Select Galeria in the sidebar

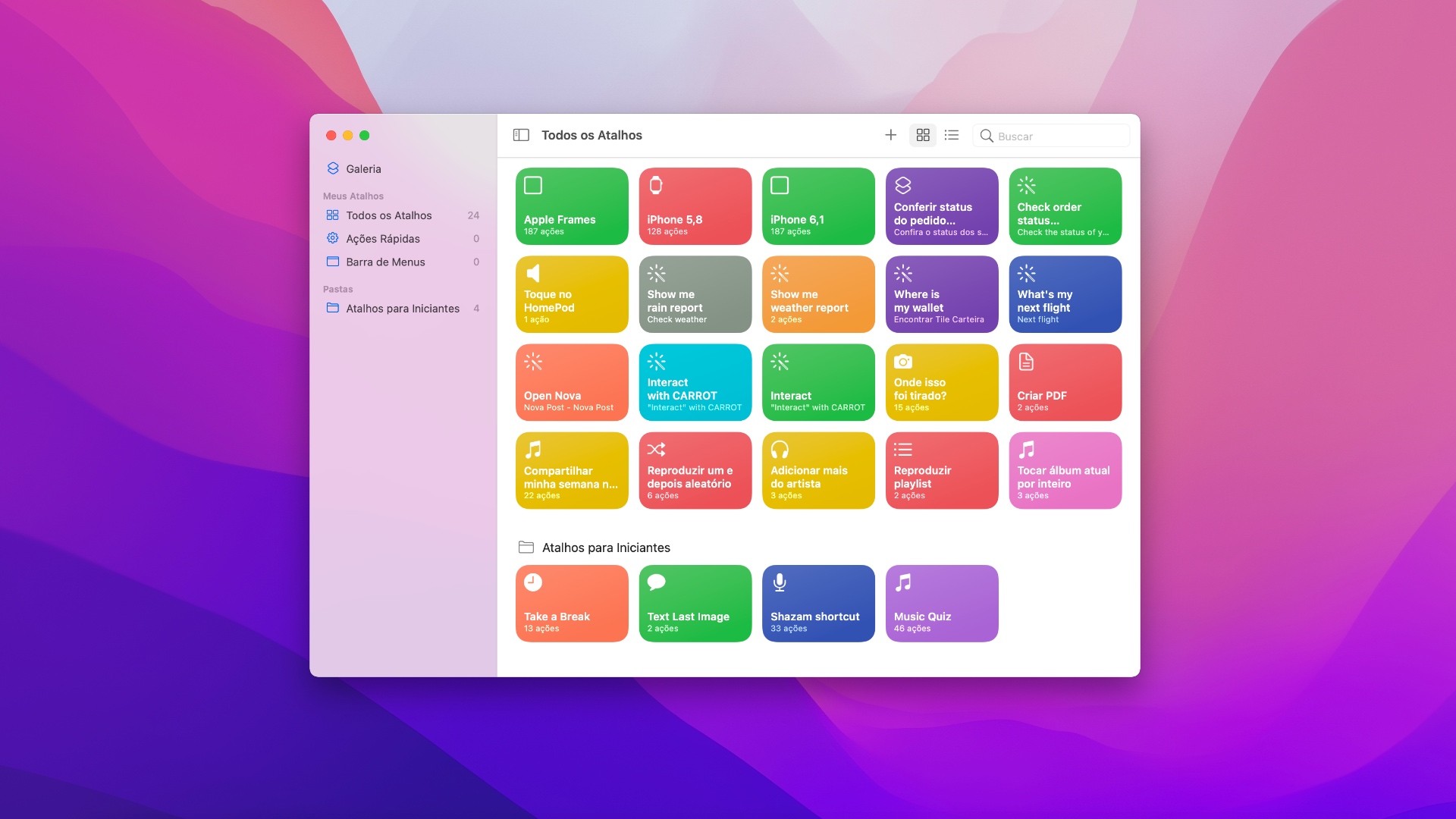pyautogui.click(x=363, y=168)
